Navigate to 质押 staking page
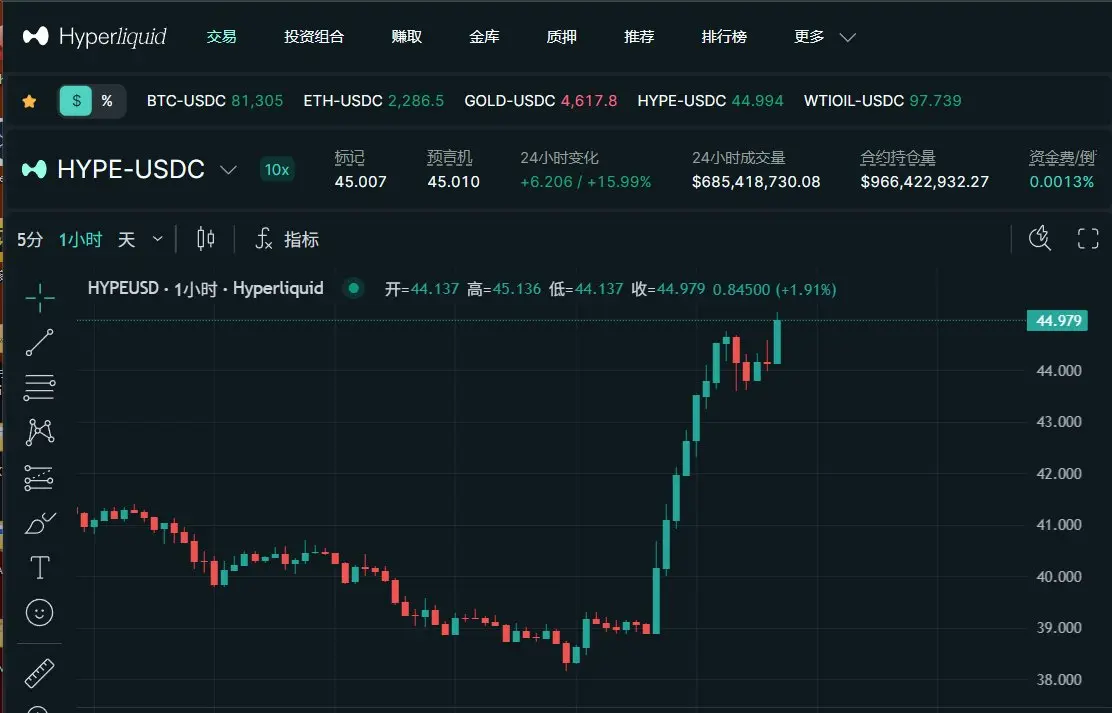 [562, 36]
